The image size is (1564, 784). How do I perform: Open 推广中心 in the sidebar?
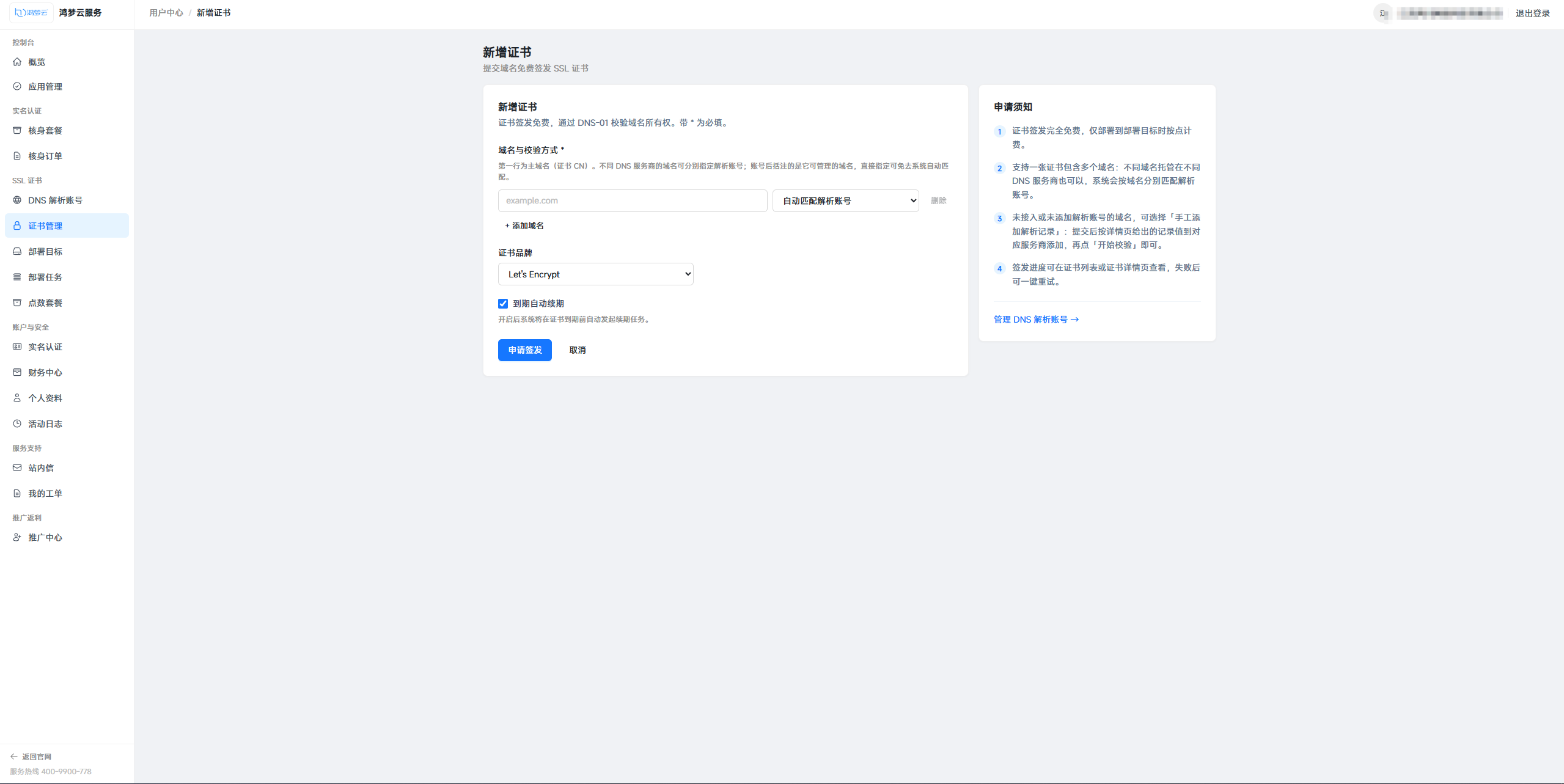point(67,537)
